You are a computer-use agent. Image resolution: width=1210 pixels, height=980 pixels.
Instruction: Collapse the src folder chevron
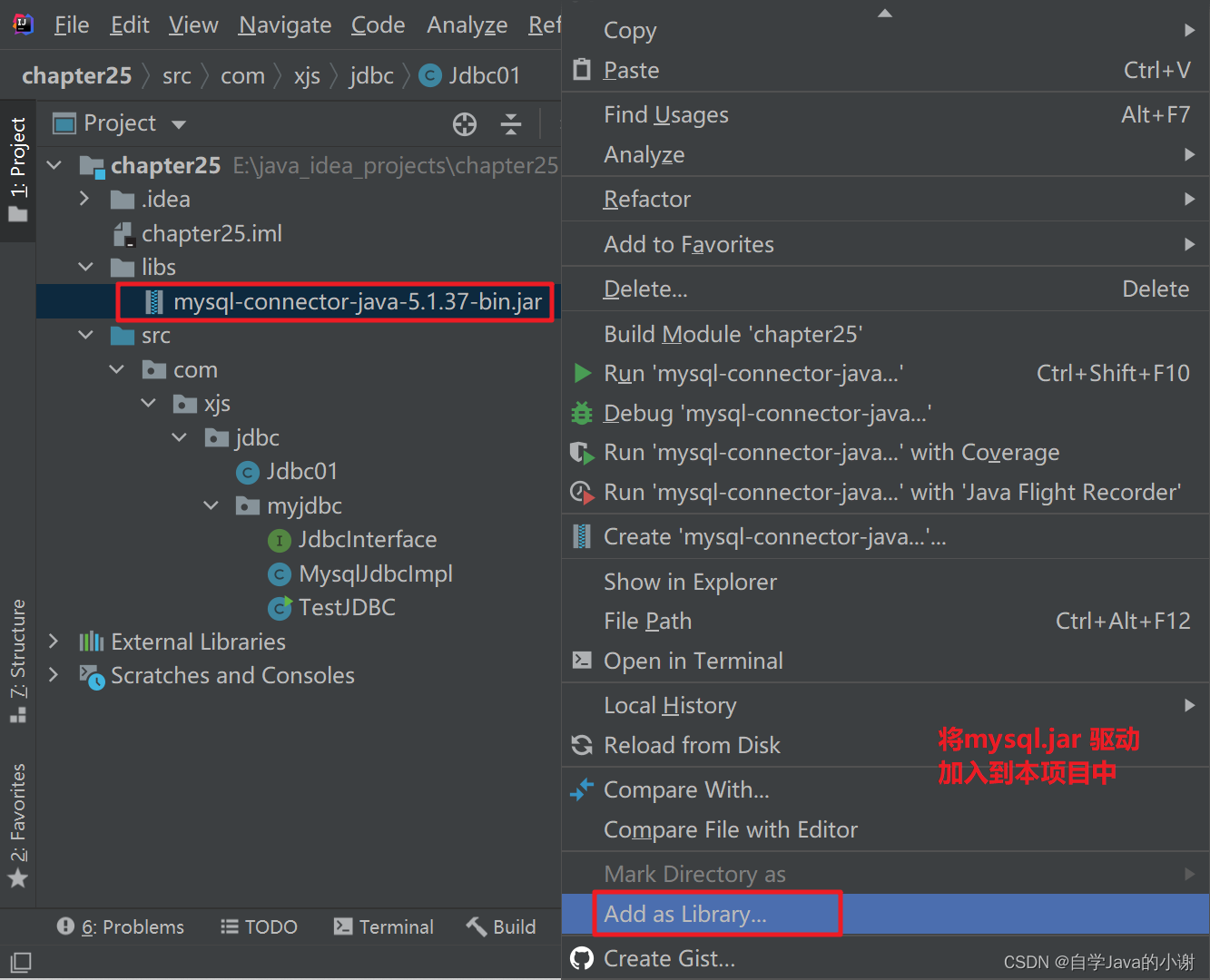tap(86, 335)
